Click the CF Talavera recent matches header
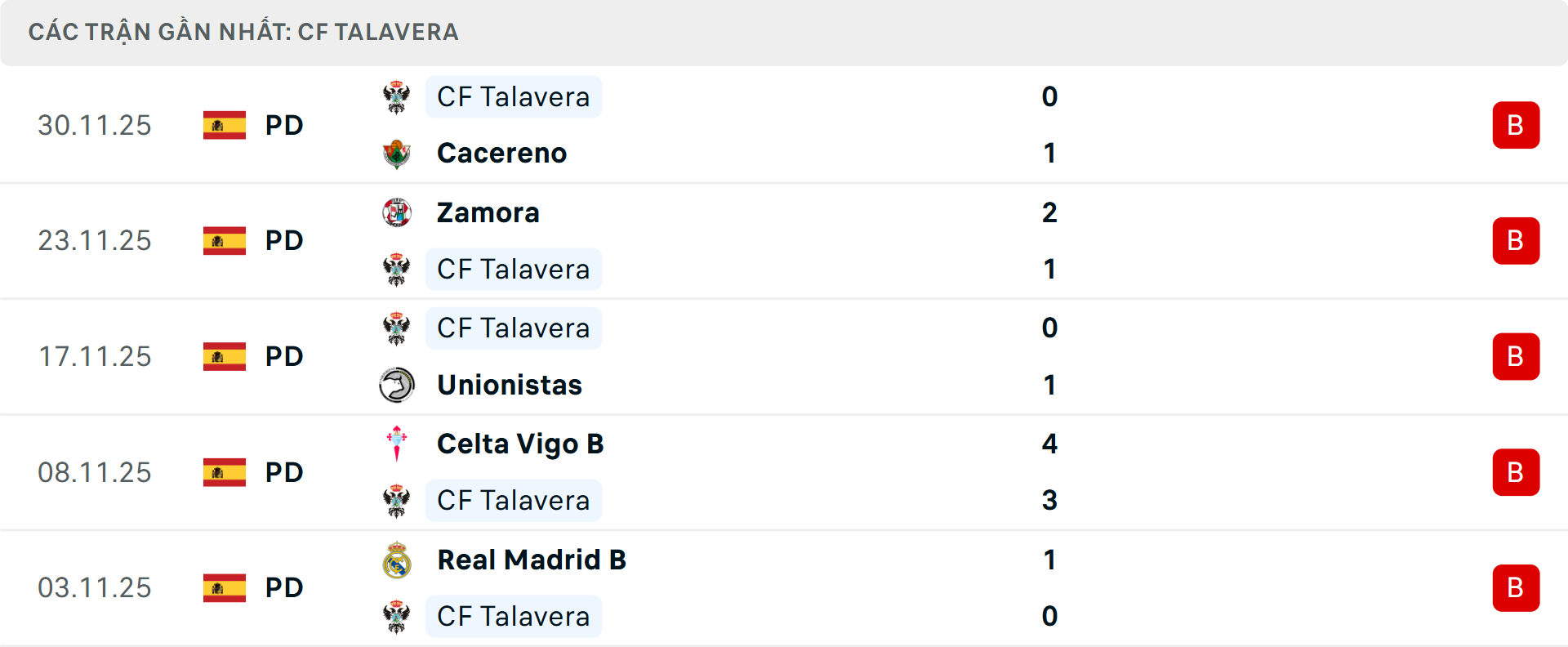Screen dimensions: 1568x647 (243, 32)
